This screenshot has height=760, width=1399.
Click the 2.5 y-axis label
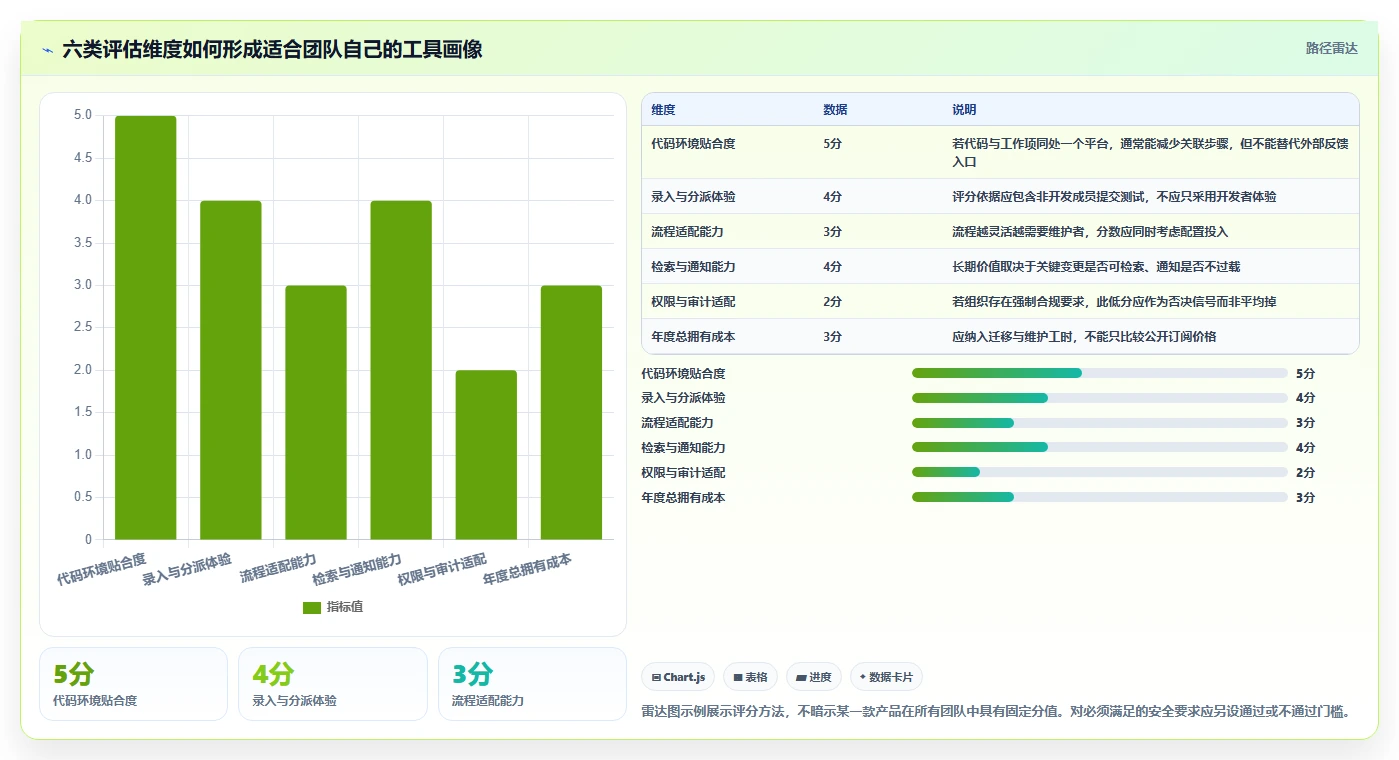click(x=83, y=328)
